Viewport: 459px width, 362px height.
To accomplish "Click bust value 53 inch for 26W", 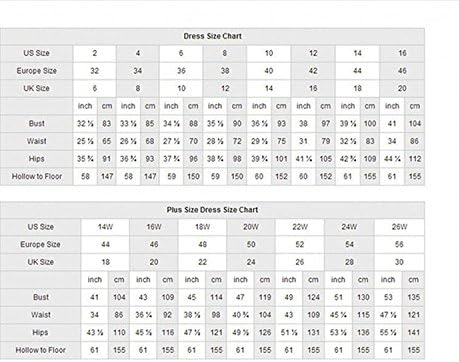I will click(388, 297).
